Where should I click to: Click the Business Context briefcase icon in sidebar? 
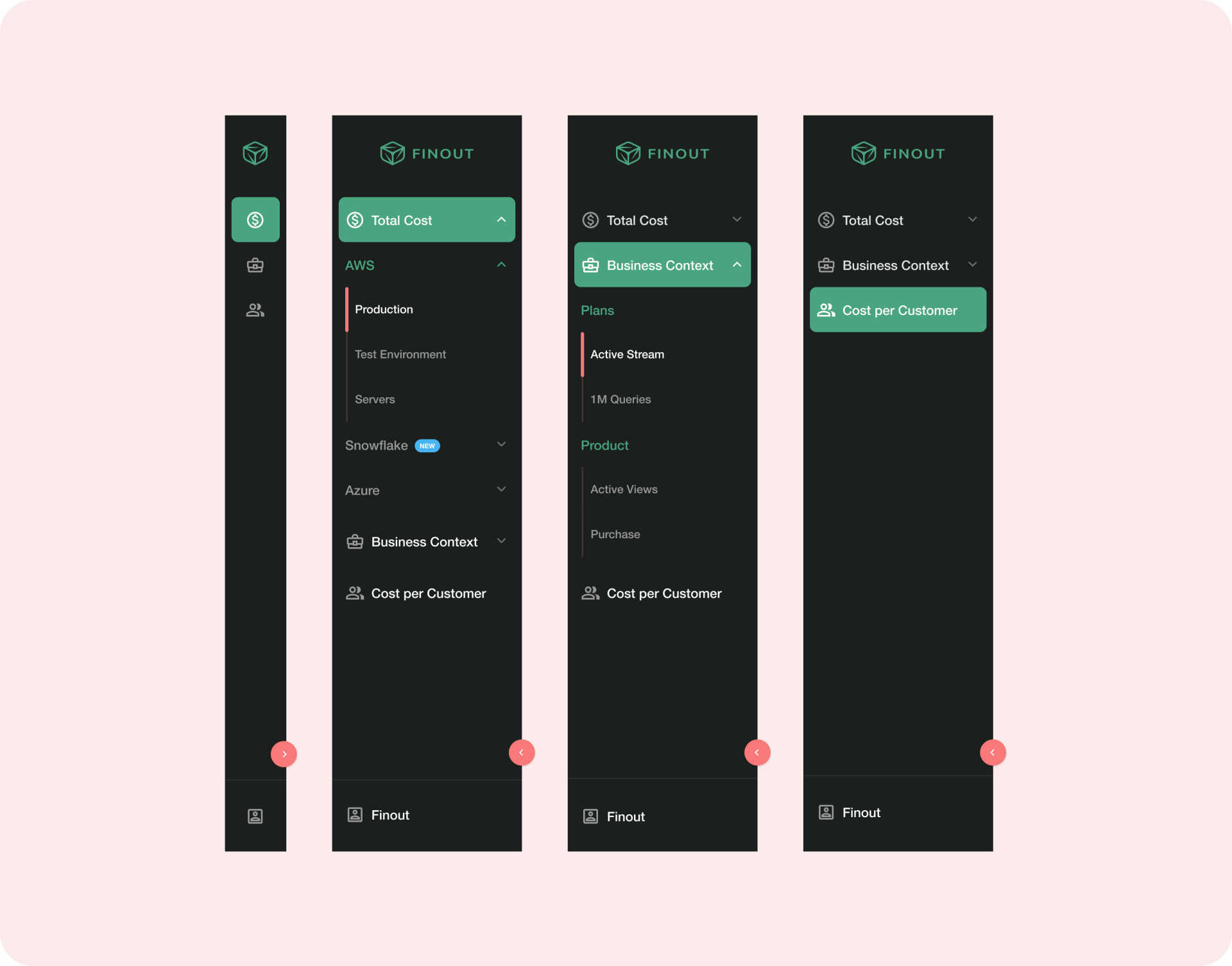click(x=255, y=265)
